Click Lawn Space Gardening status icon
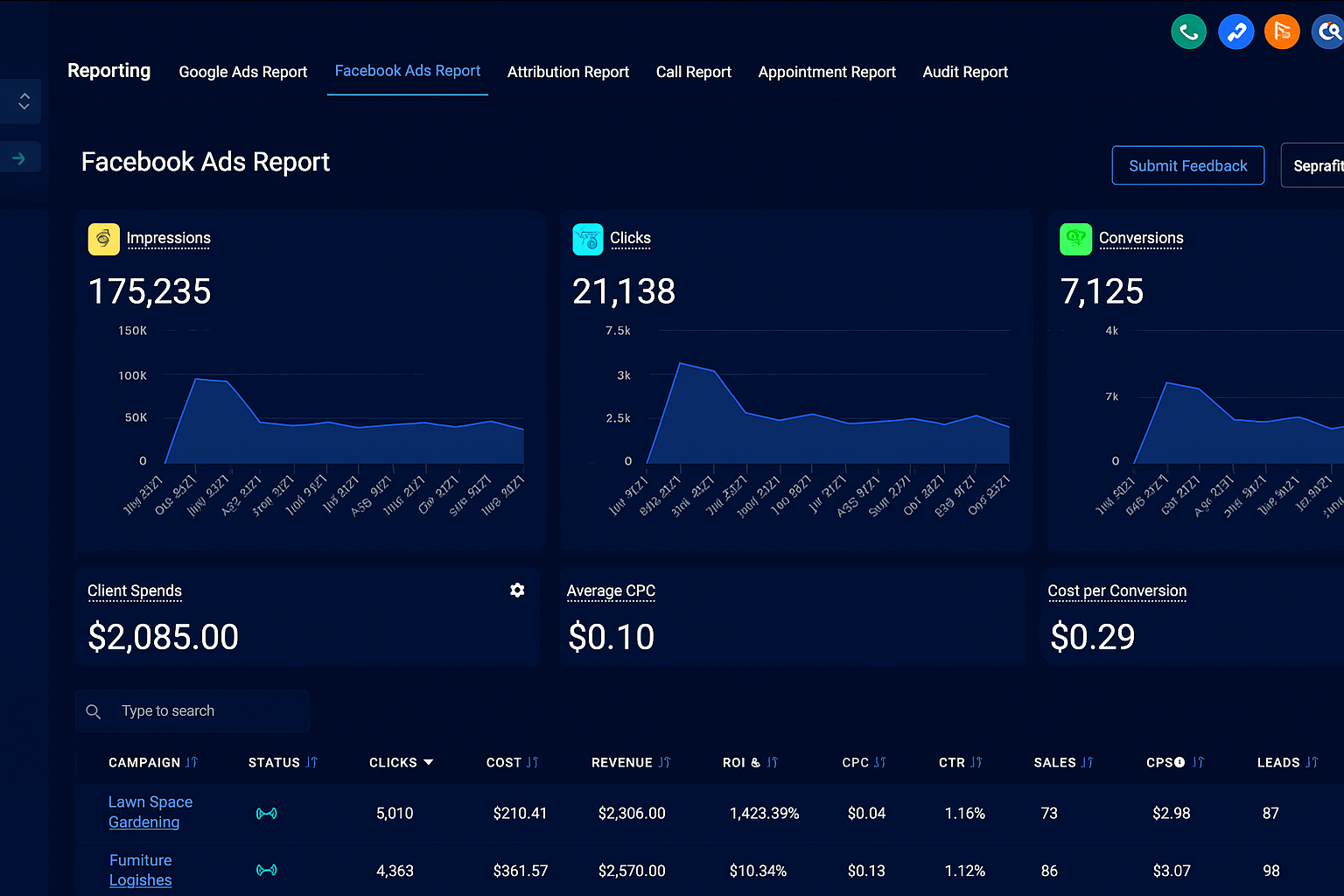This screenshot has height=896, width=1344. [x=266, y=814]
